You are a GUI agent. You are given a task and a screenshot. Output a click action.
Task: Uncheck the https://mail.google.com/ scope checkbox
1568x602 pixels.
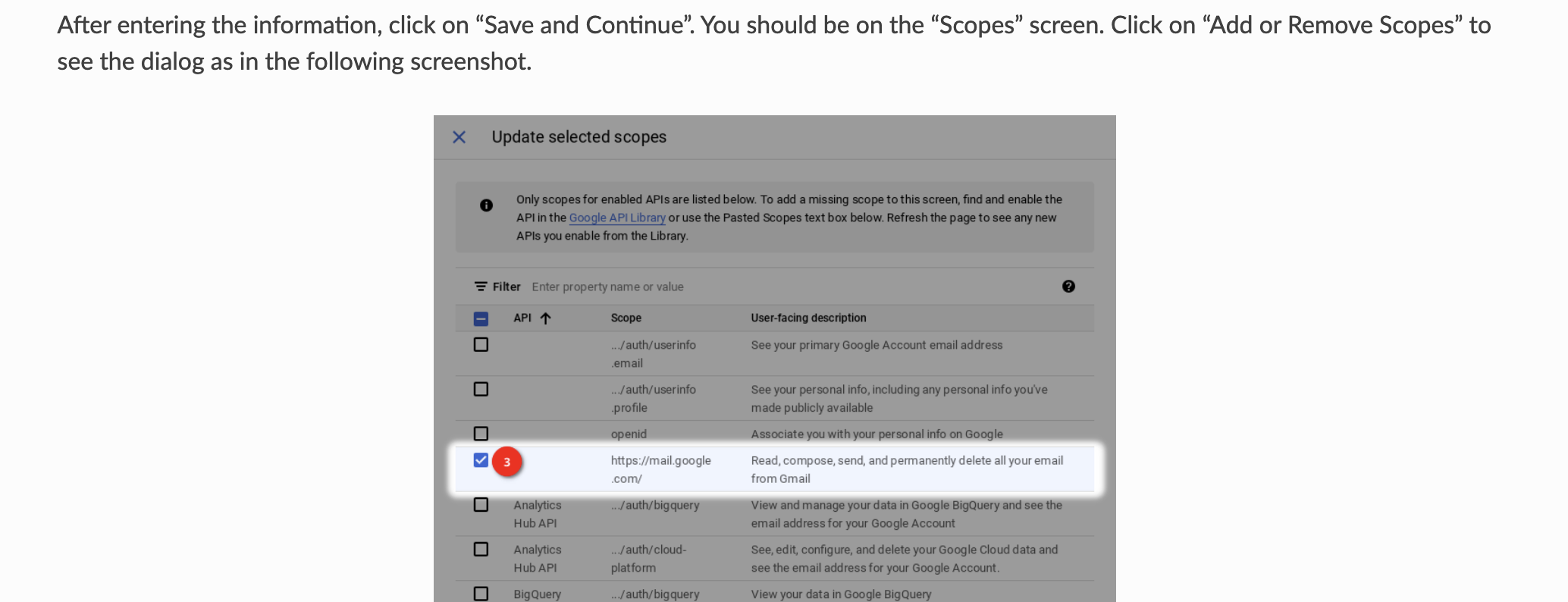coord(481,460)
